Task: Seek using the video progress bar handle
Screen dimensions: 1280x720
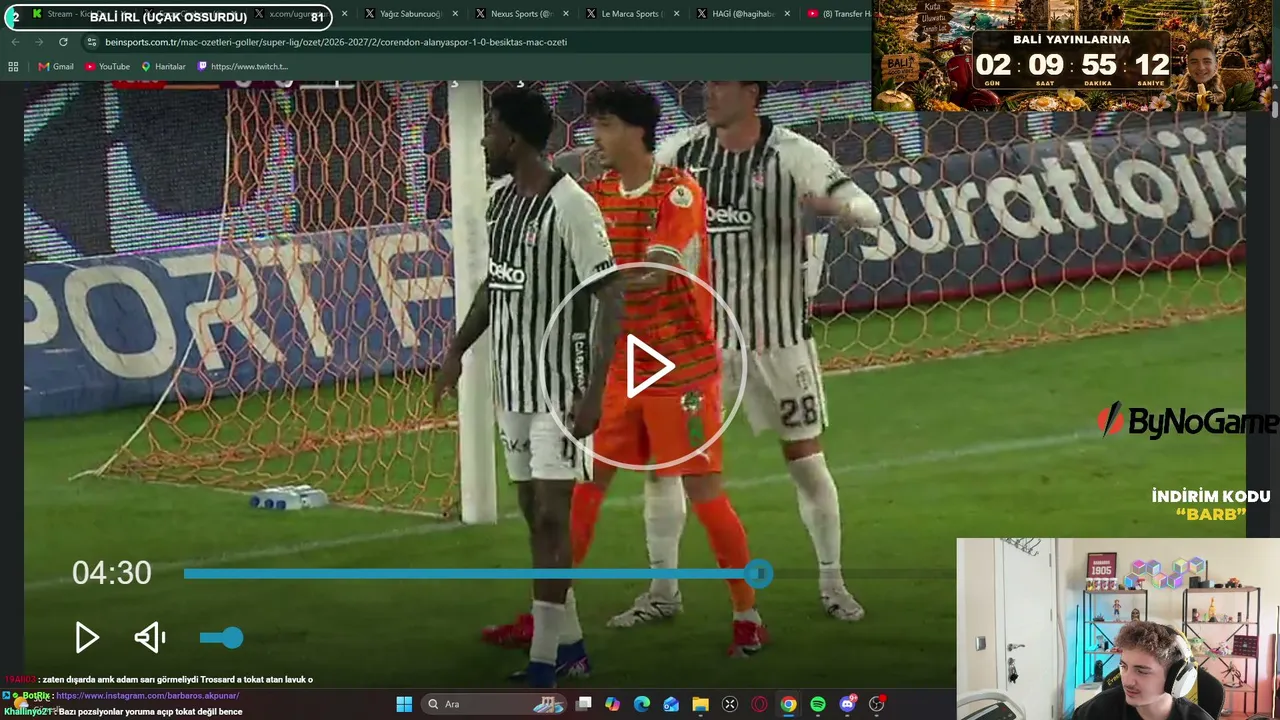Action: pyautogui.click(x=759, y=573)
